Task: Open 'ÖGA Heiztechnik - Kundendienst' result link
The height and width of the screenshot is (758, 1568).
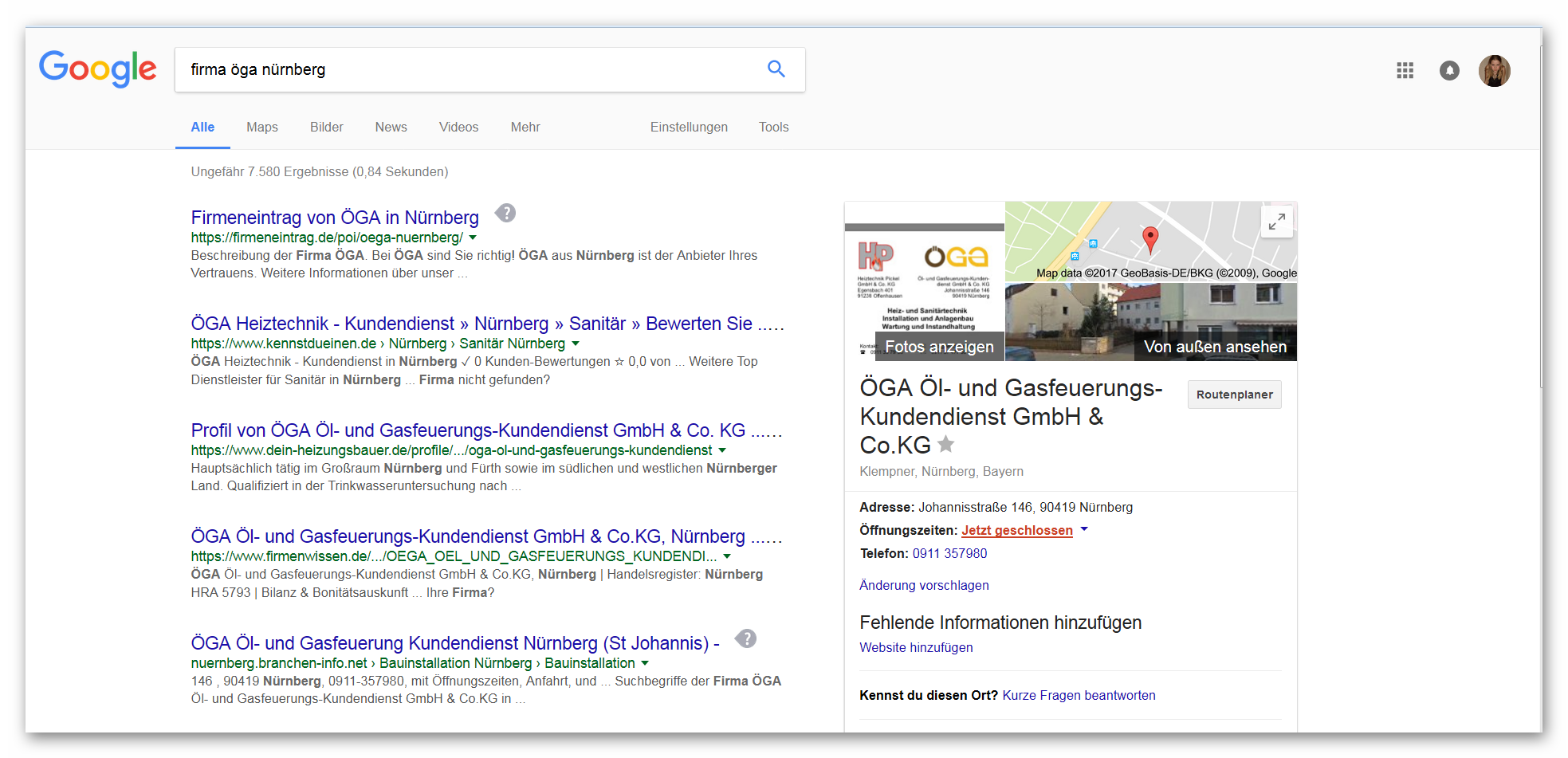Action: [488, 324]
